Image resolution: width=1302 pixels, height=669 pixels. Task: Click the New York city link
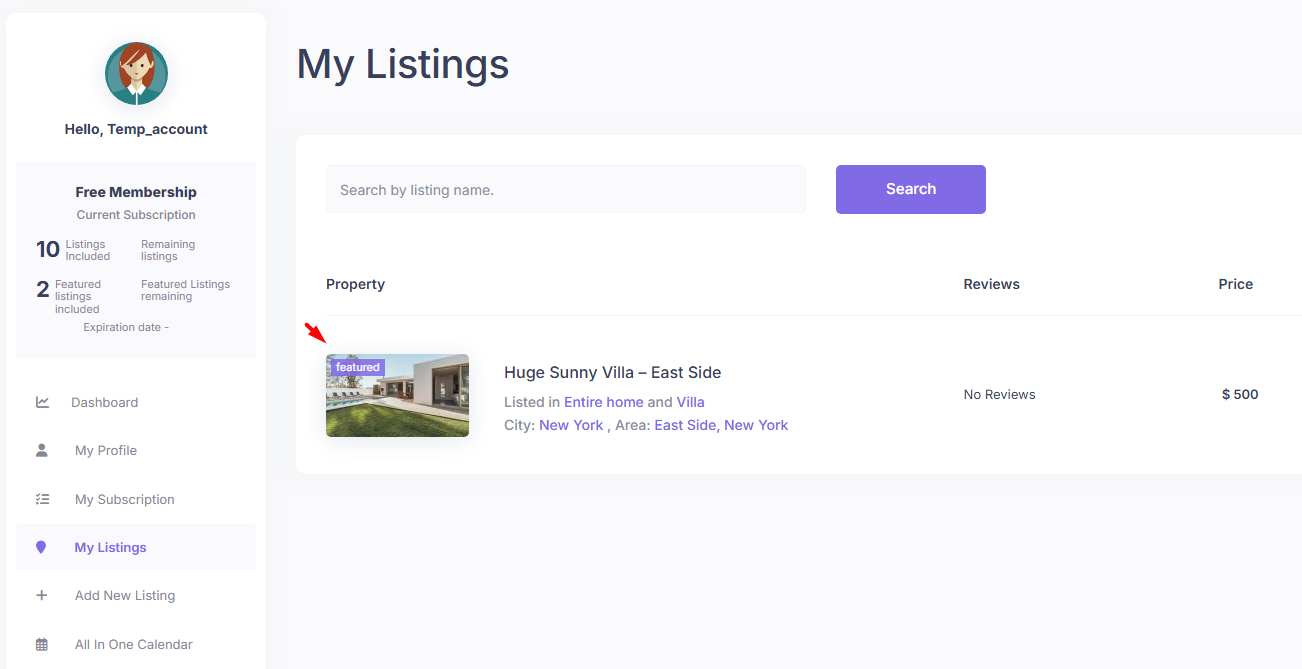pyautogui.click(x=571, y=425)
